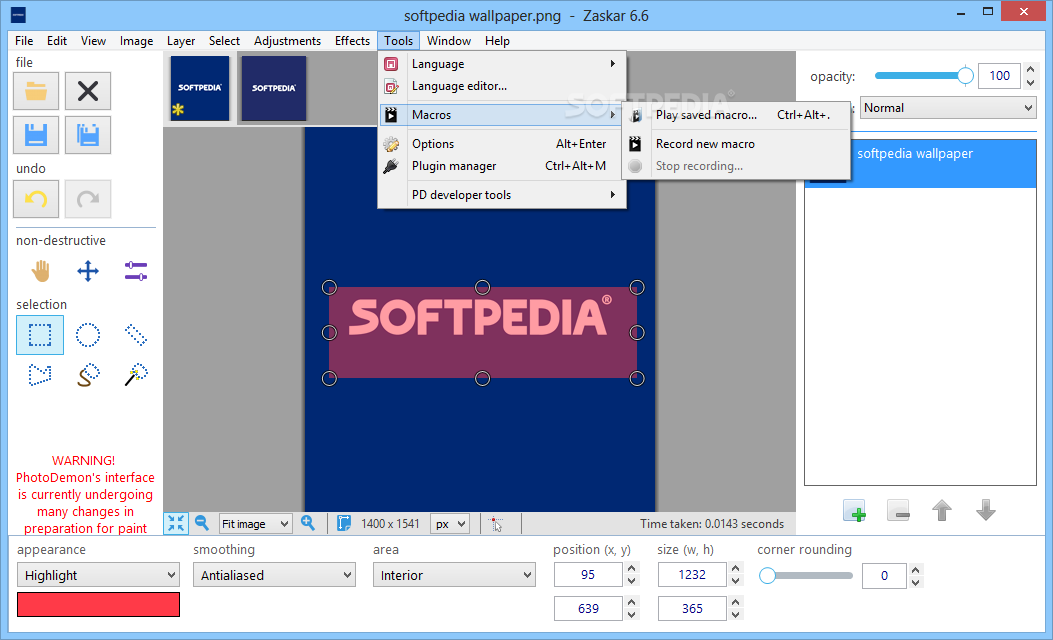Image resolution: width=1053 pixels, height=640 pixels.
Task: Click the height field showing 365
Action: click(x=692, y=608)
